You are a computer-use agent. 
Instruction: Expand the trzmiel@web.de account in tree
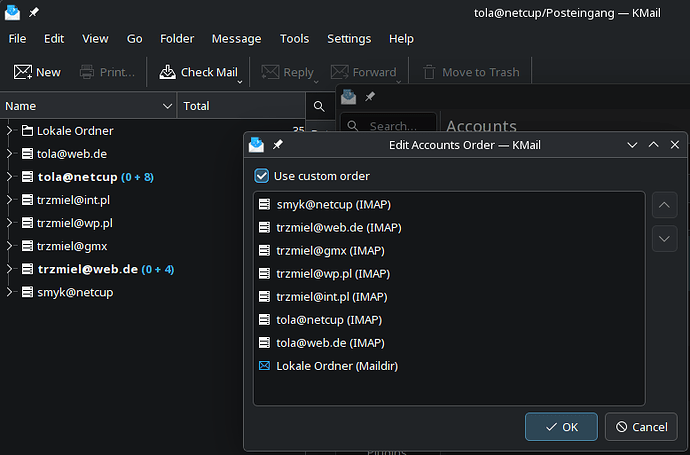click(x=9, y=269)
